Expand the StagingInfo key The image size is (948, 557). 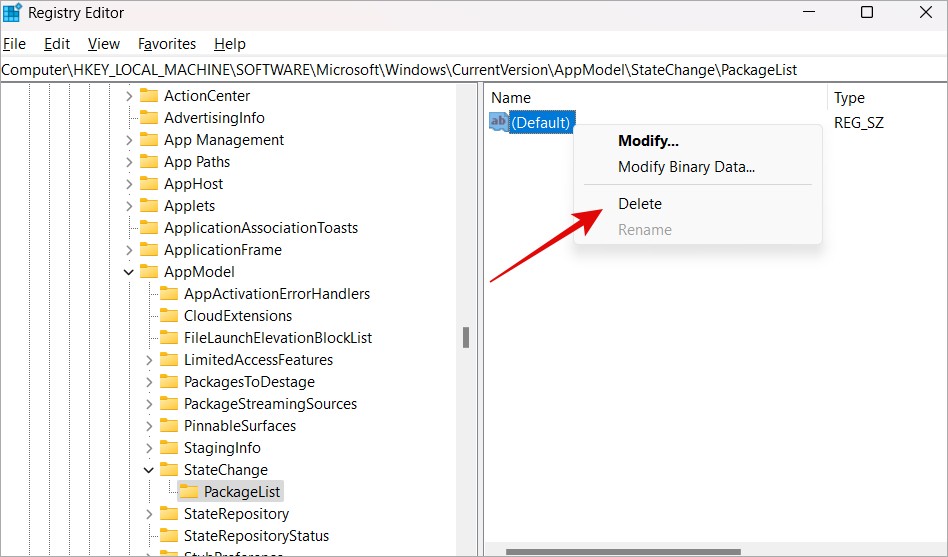click(149, 448)
